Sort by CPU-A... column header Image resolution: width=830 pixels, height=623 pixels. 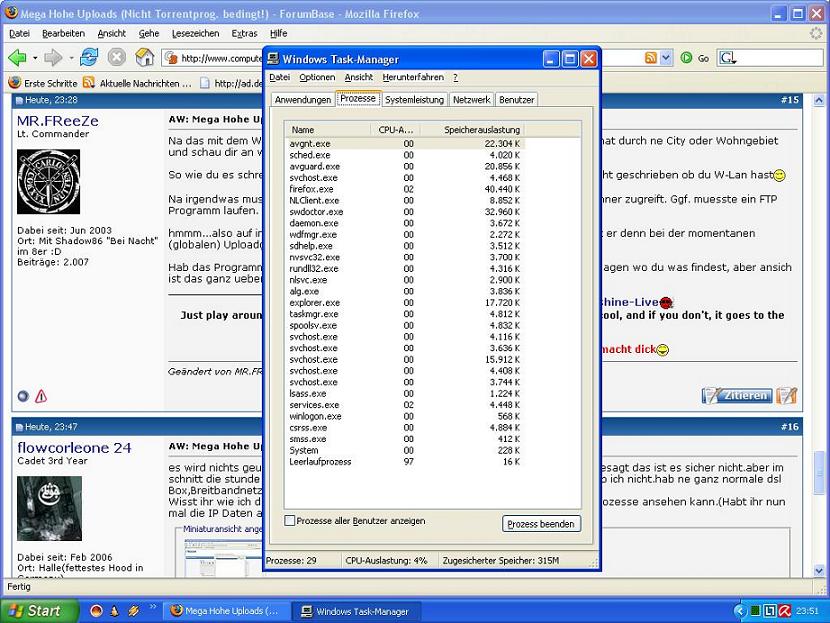pos(396,130)
